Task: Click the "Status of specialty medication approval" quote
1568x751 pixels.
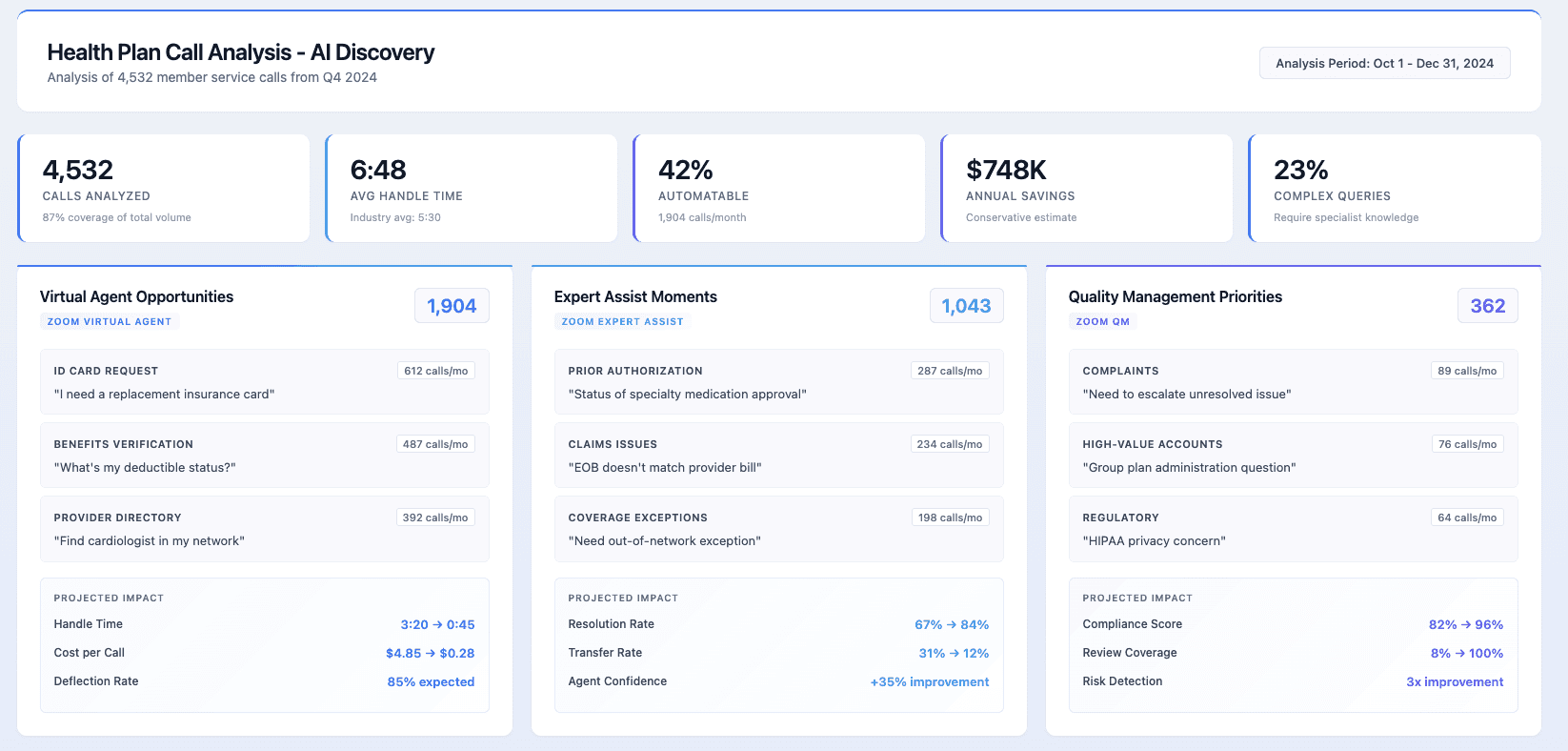Action: (688, 394)
